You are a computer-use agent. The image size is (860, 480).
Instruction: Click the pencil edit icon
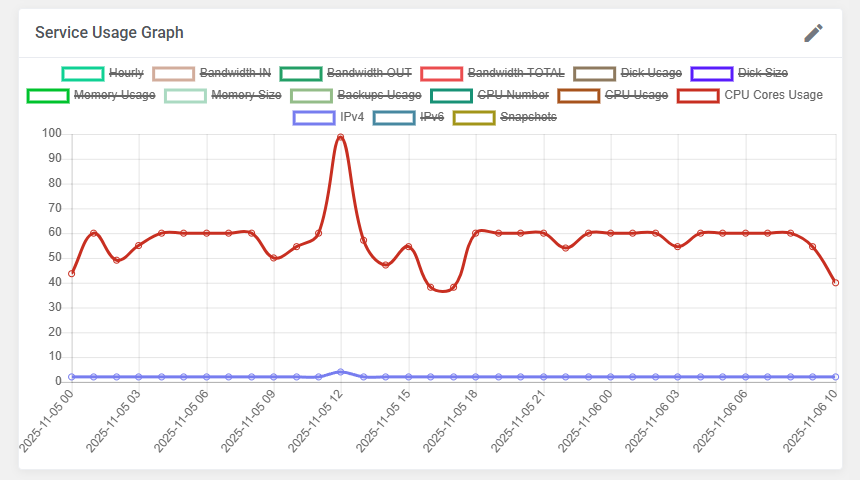pyautogui.click(x=814, y=33)
